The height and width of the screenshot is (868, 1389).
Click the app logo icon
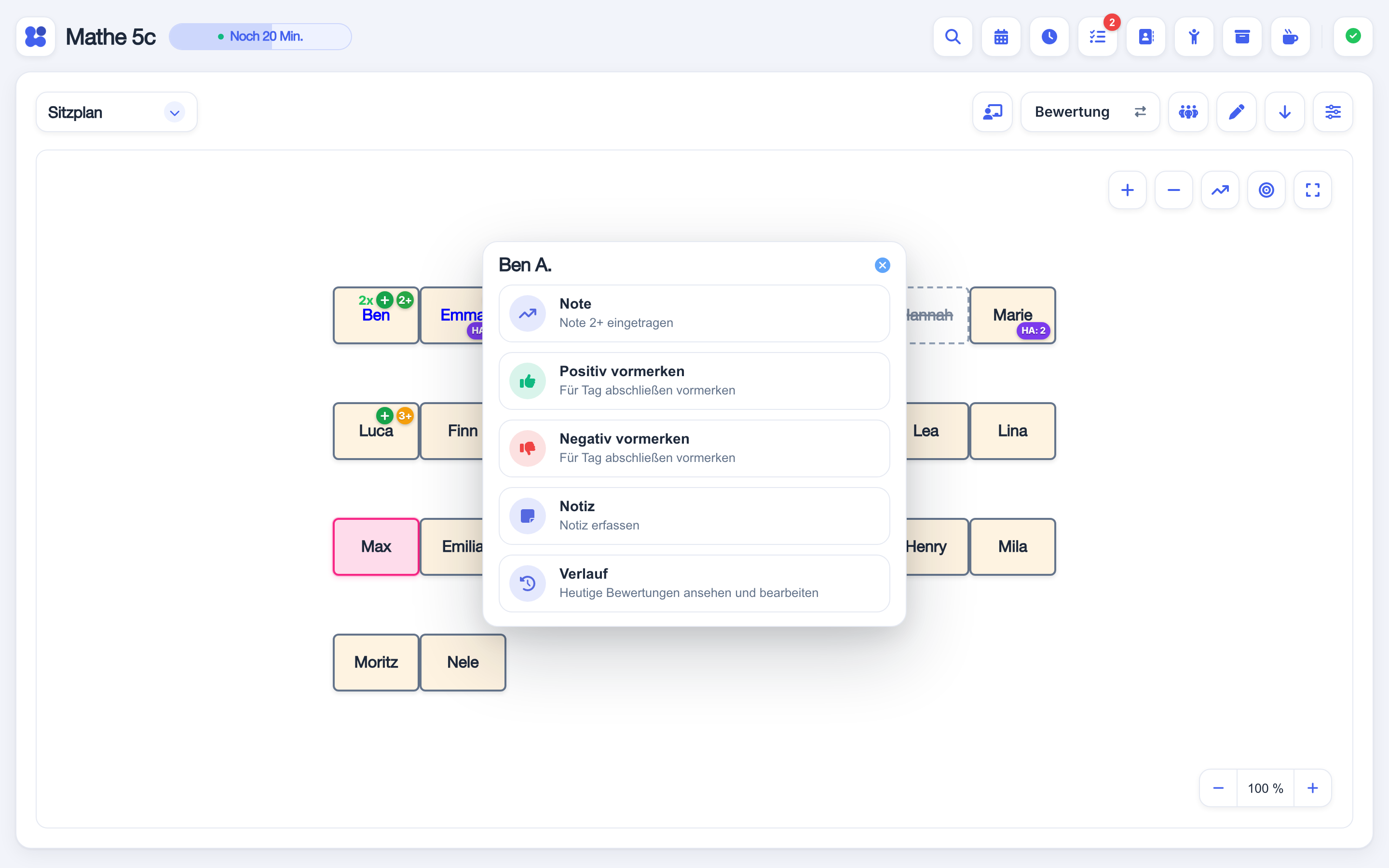(x=36, y=37)
